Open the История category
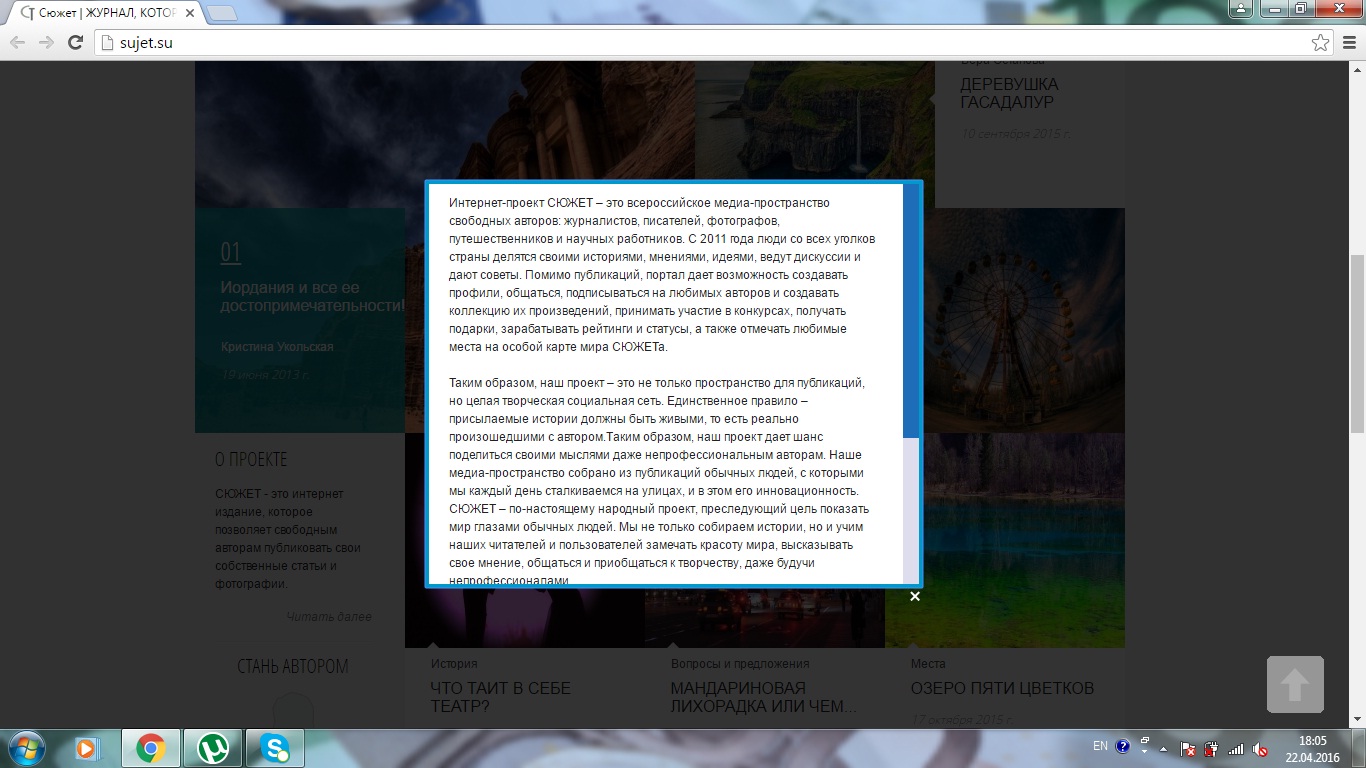1366x768 pixels. [454, 663]
